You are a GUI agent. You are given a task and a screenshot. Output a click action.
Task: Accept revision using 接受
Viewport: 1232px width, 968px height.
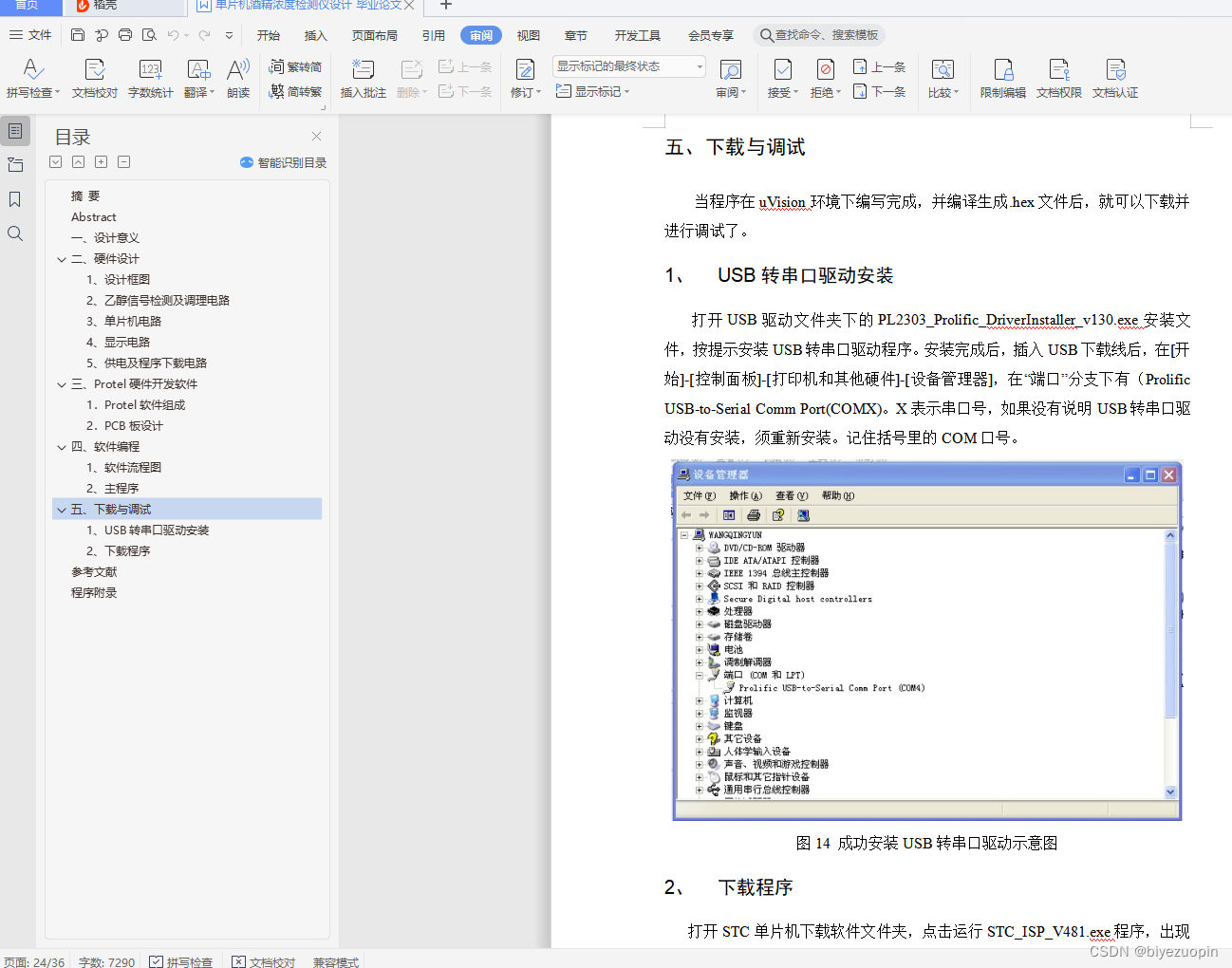pyautogui.click(x=782, y=79)
